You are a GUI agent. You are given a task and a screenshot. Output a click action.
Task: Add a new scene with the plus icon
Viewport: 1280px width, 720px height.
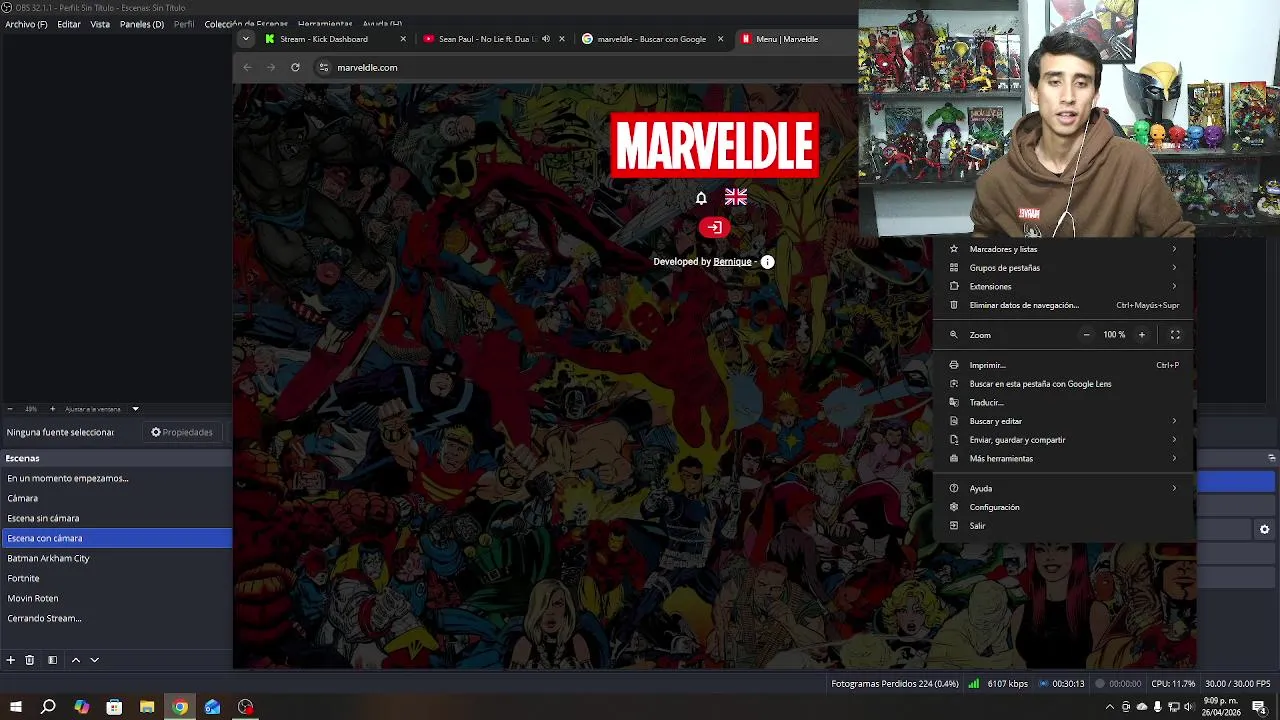click(x=10, y=660)
